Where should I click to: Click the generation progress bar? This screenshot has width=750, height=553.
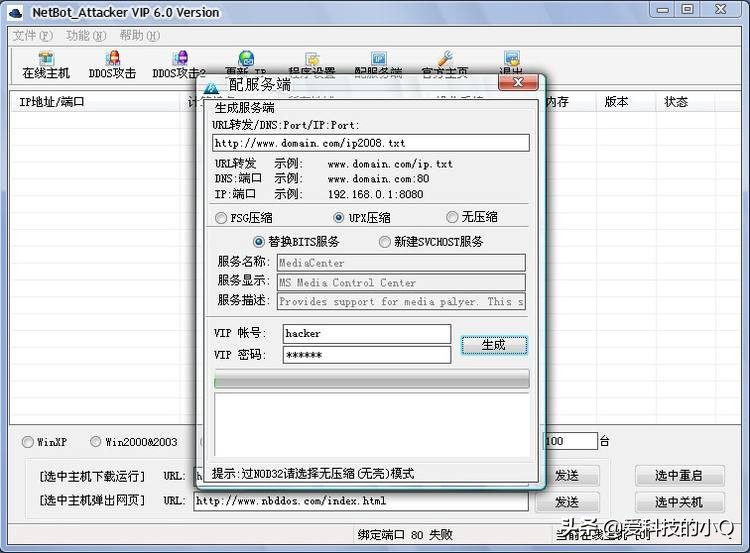tap(372, 379)
